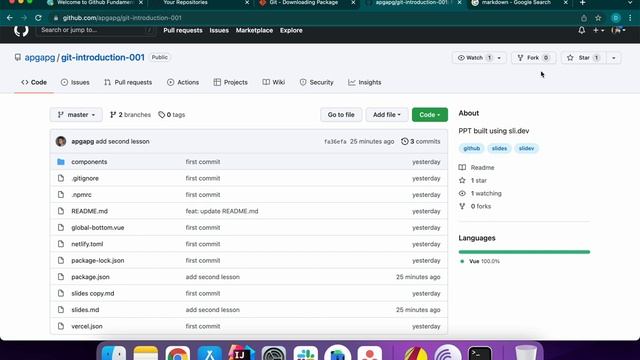Click the slides topic tag
This screenshot has width=640, height=360.
499,149
